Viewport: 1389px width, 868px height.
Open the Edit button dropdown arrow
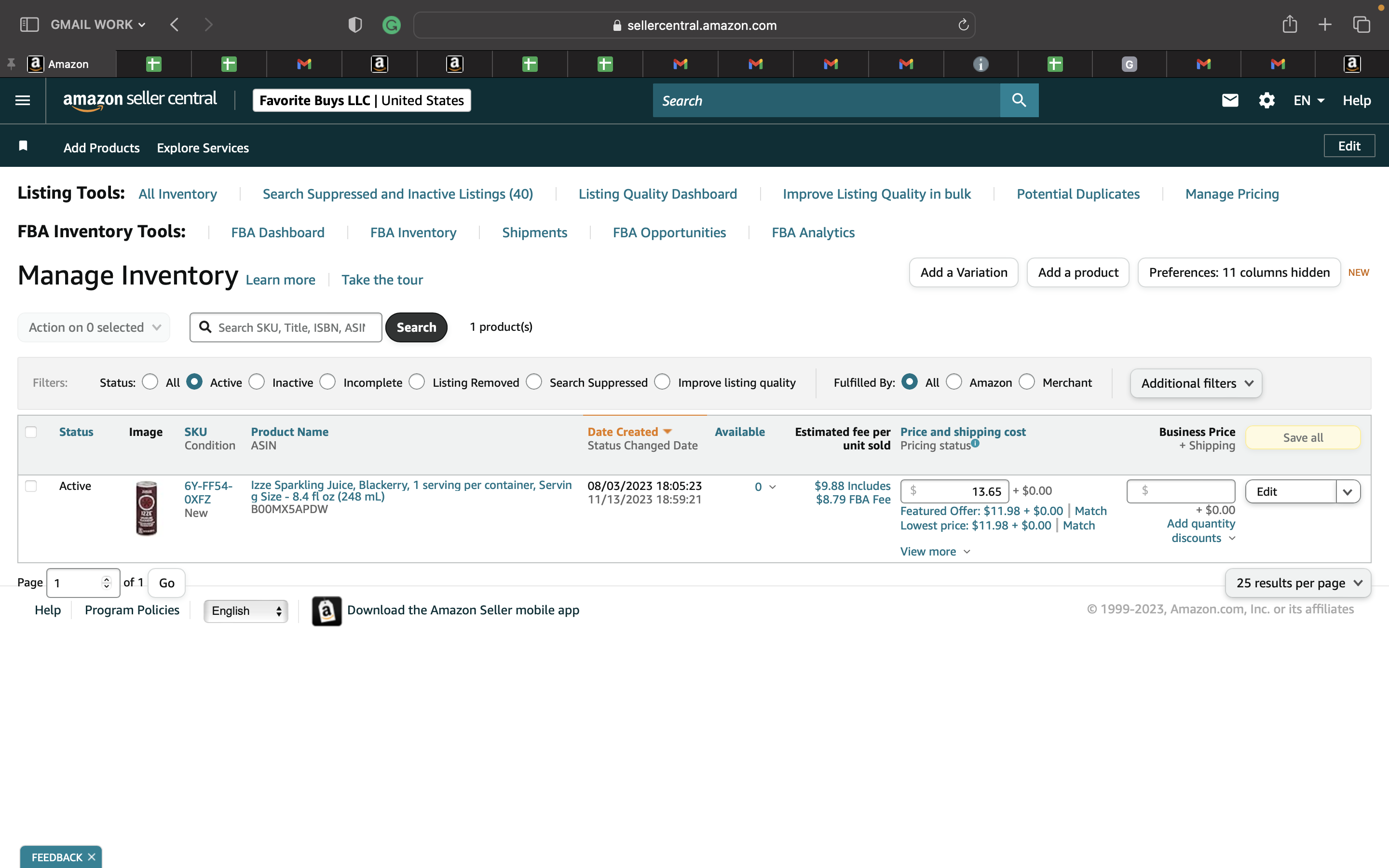[x=1348, y=491]
